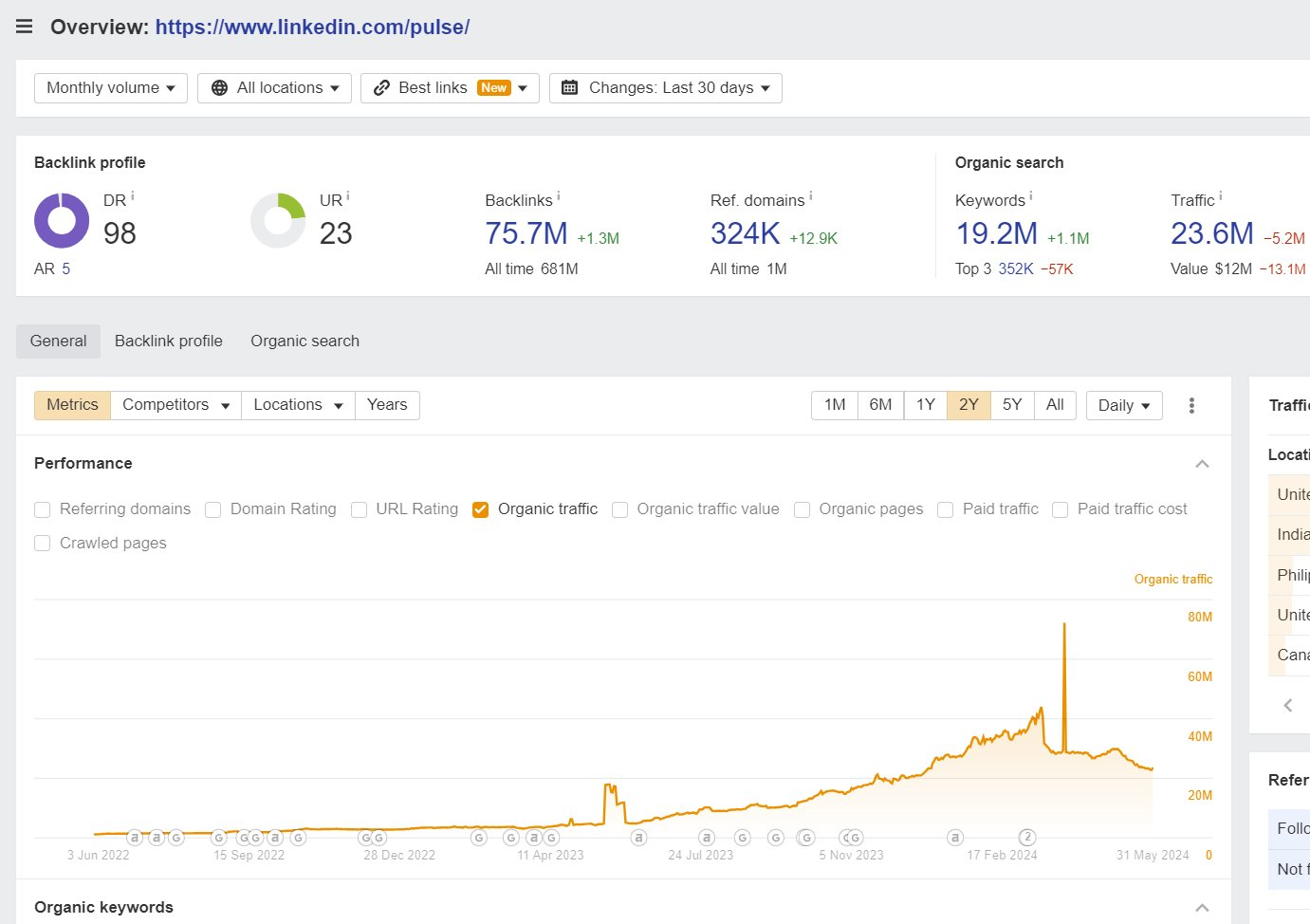
Task: Open the linkedin.com/pulse URL link
Action: (x=312, y=27)
